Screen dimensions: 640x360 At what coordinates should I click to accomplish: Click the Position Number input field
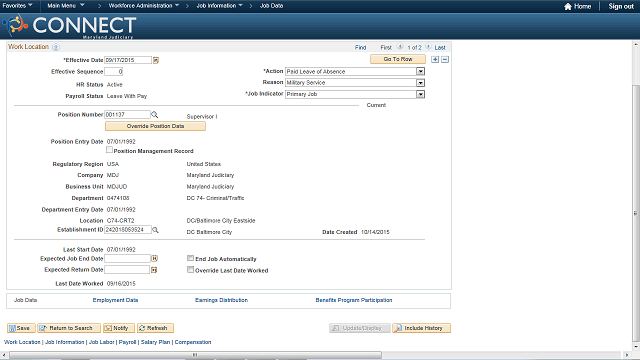coord(128,115)
